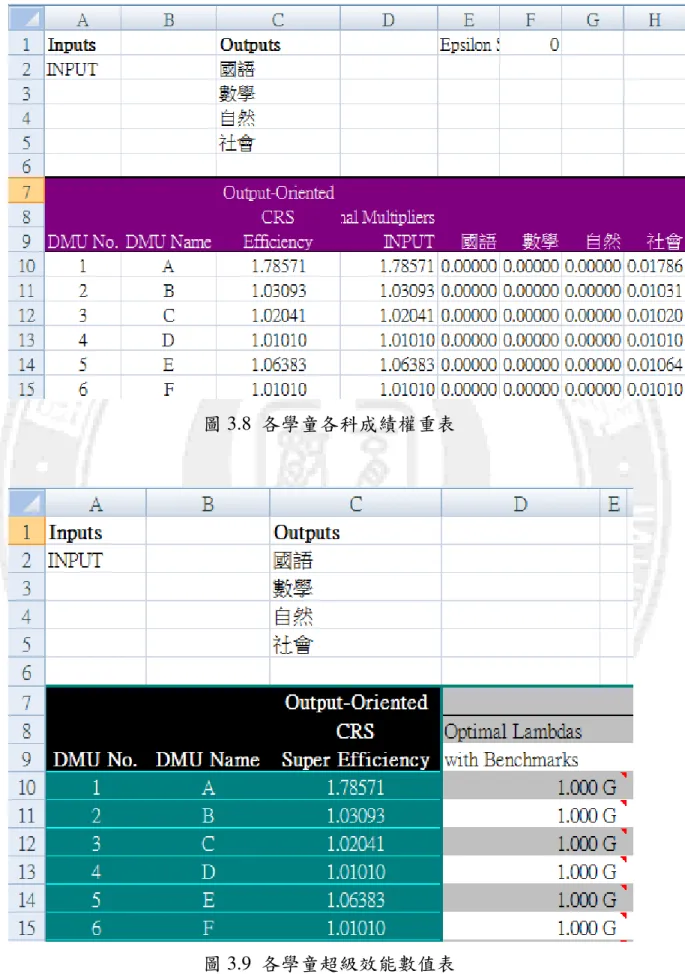This screenshot has height=974, width=685.
Task: Select column C header in the multipliers sheet
Action: click(x=278, y=20)
